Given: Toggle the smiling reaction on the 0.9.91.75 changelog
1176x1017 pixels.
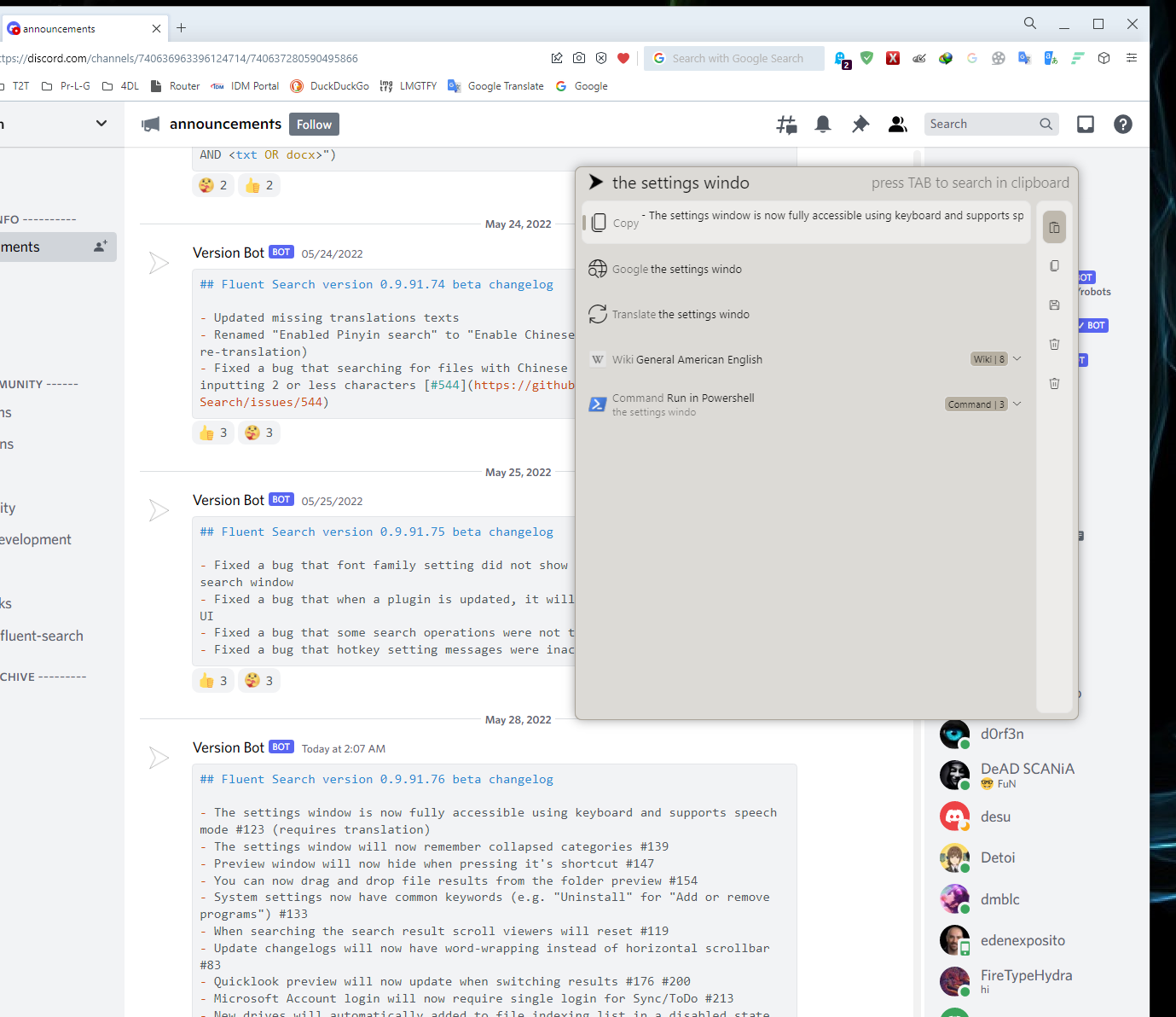Looking at the screenshot, I should pyautogui.click(x=258, y=680).
